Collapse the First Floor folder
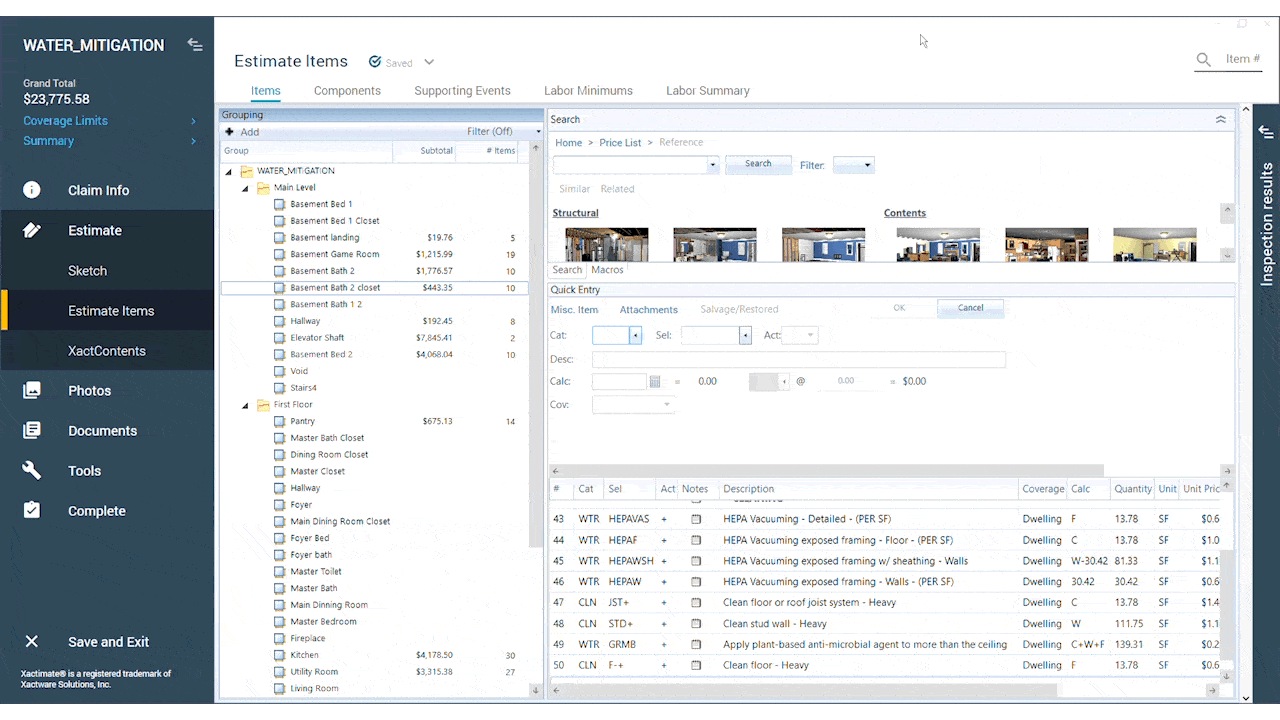 click(x=245, y=405)
